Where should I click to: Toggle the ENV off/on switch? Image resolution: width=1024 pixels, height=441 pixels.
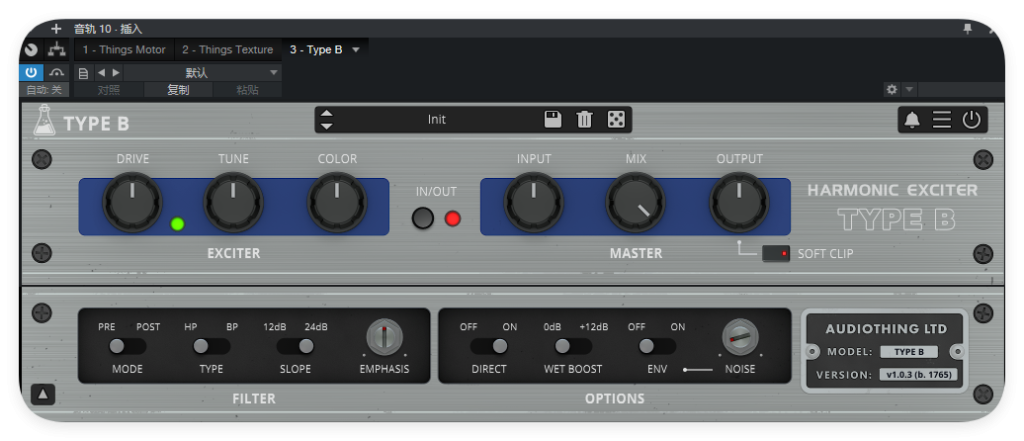click(x=656, y=346)
